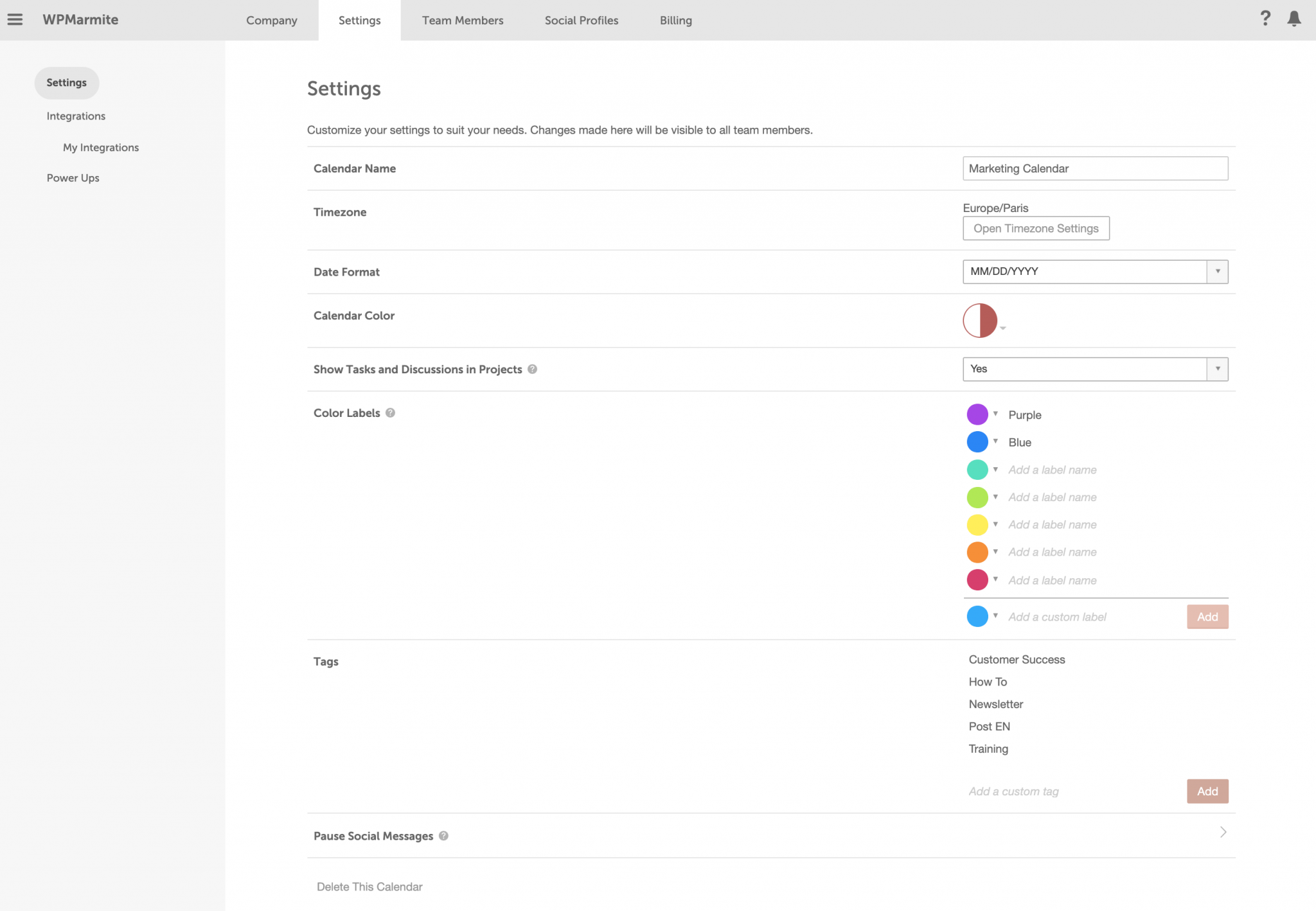Click help icon beside Pause Social Messages
Image resolution: width=1316 pixels, height=911 pixels.
(x=443, y=835)
